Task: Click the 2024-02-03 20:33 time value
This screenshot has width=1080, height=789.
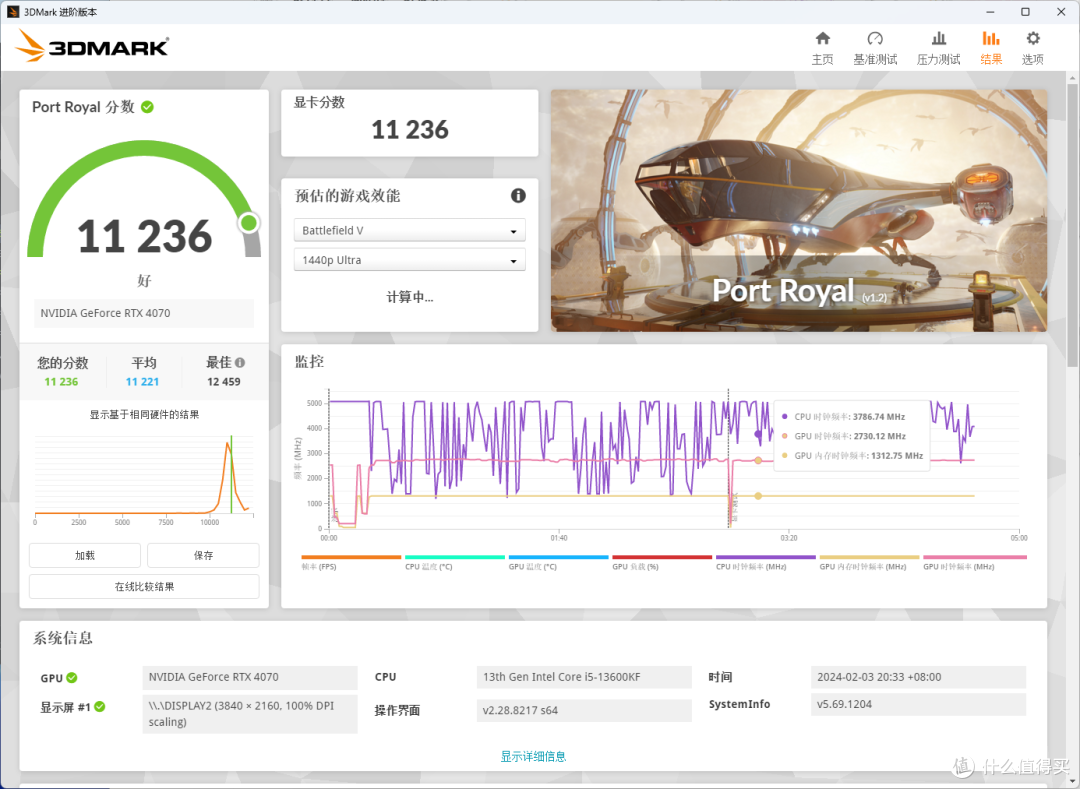Action: (x=918, y=677)
